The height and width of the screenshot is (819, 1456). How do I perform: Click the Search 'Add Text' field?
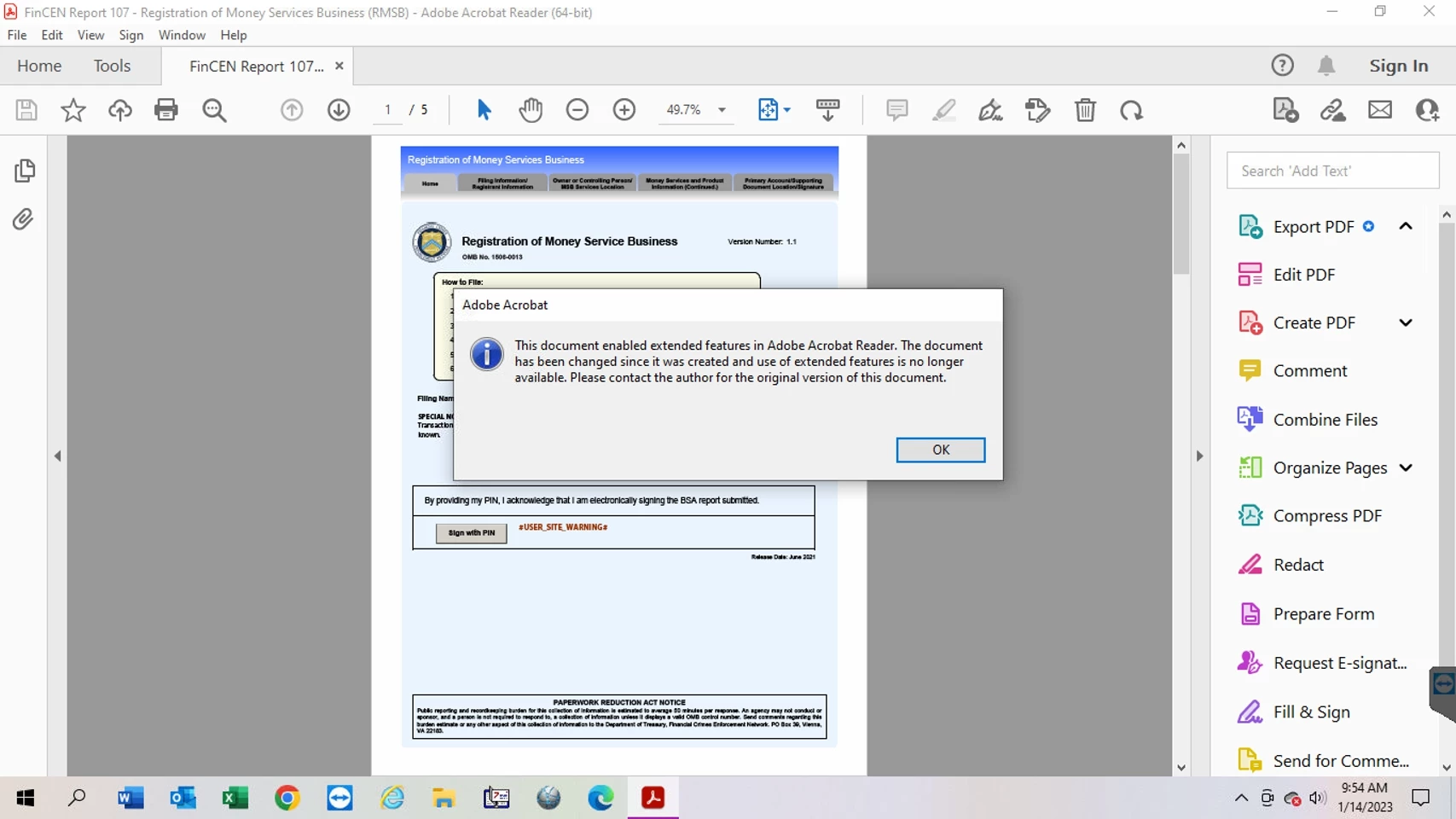point(1332,171)
